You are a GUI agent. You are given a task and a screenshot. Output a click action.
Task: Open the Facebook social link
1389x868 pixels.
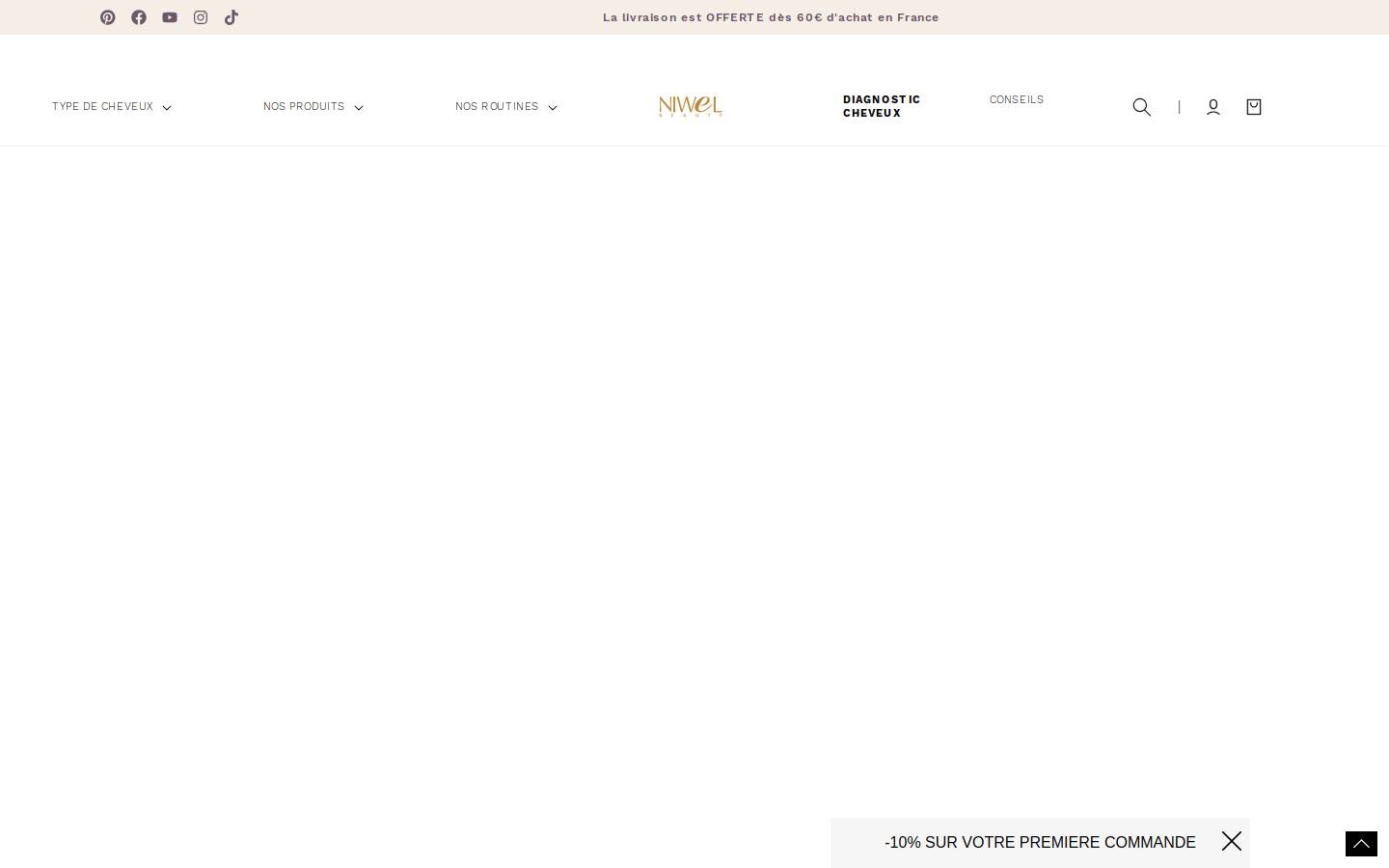[x=139, y=17]
